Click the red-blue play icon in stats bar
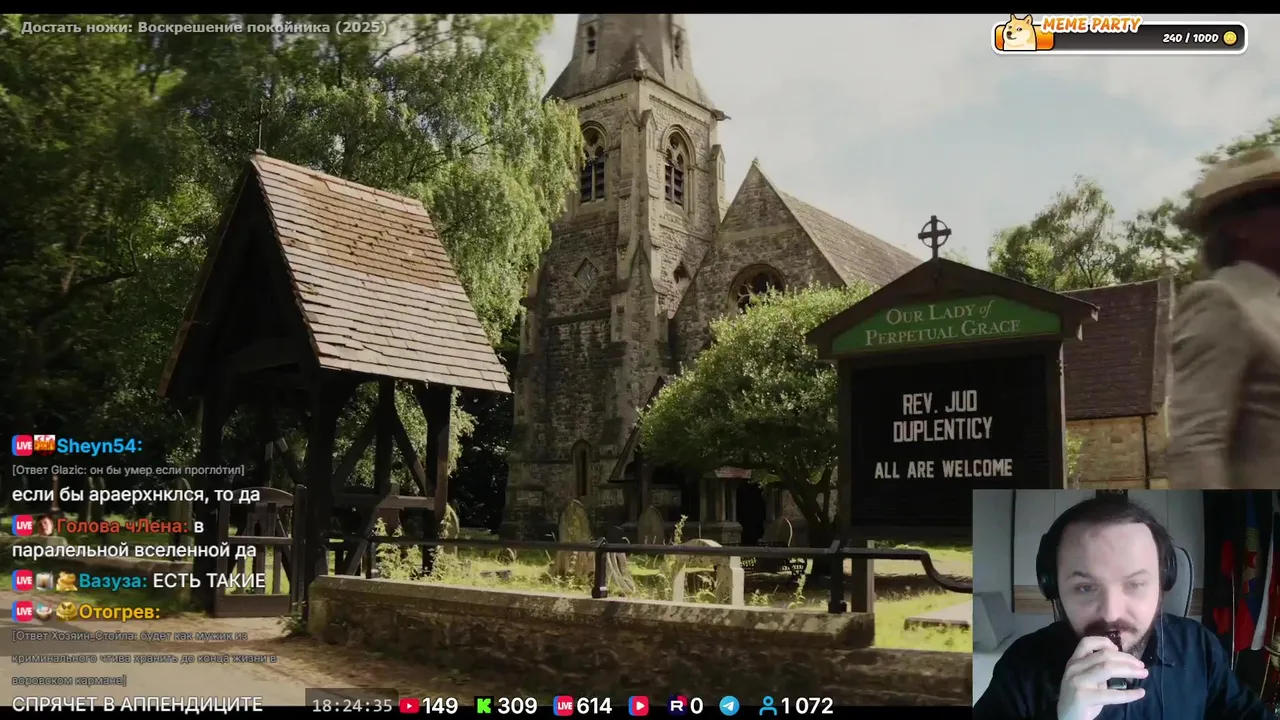 click(638, 706)
